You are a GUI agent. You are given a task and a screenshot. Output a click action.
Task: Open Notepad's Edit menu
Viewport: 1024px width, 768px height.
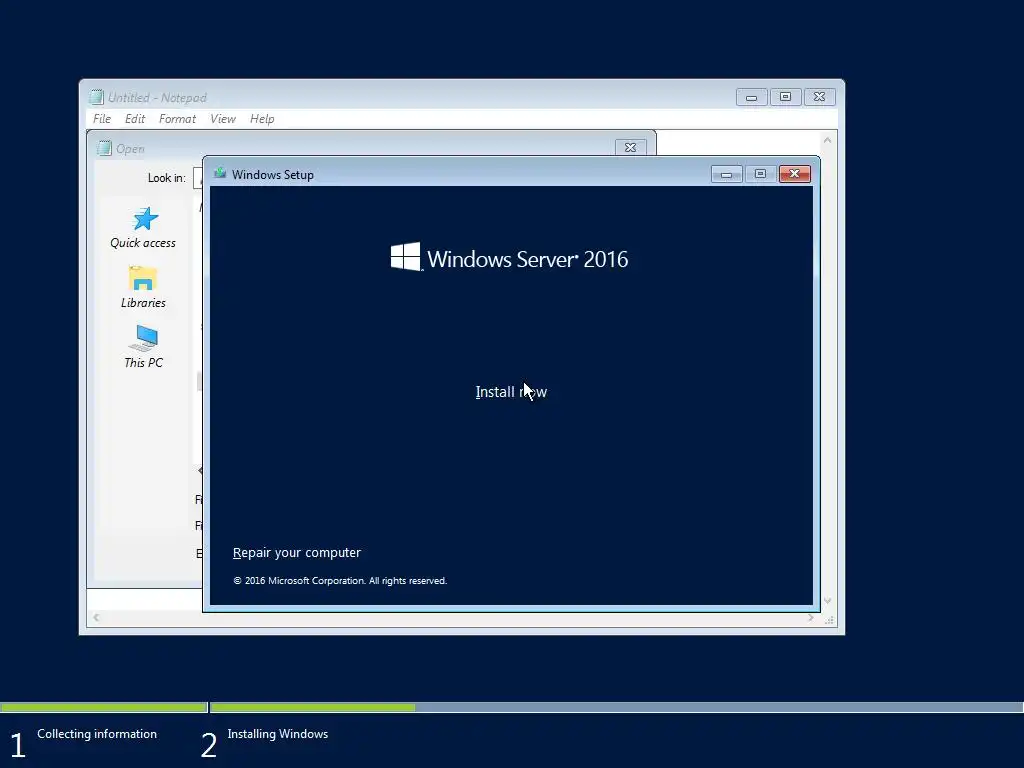point(135,119)
